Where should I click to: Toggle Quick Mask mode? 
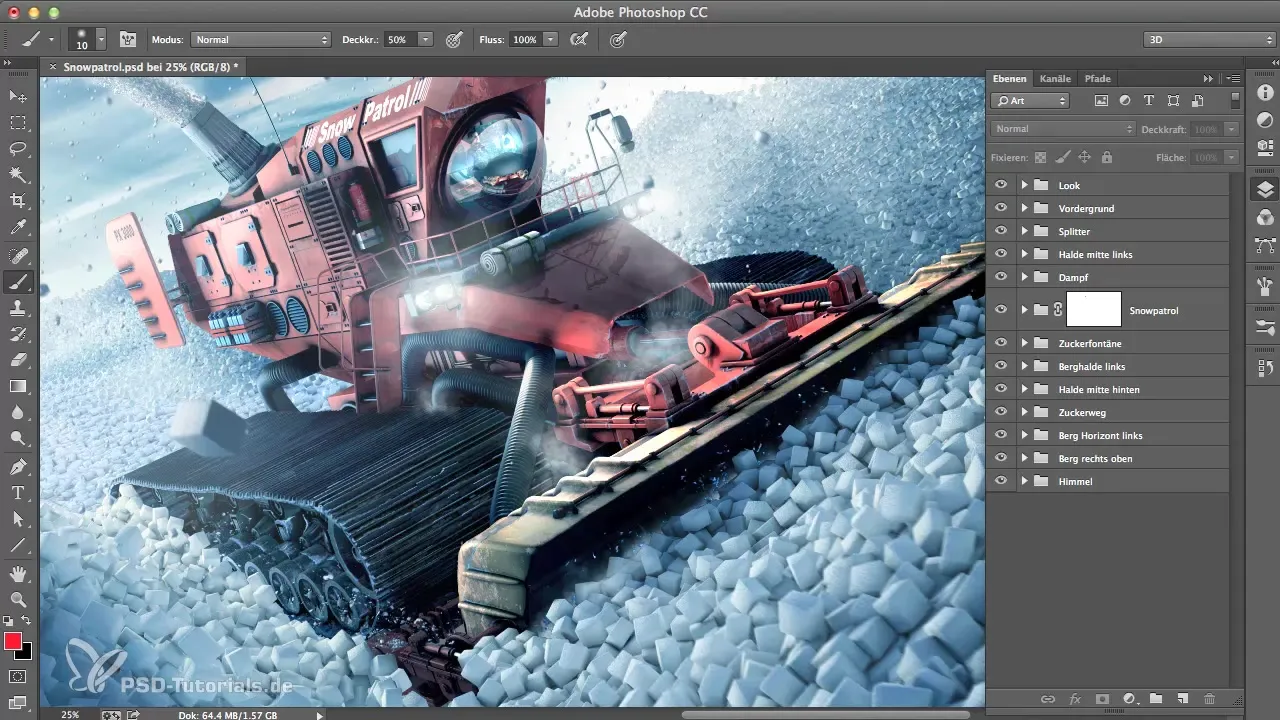[18, 676]
